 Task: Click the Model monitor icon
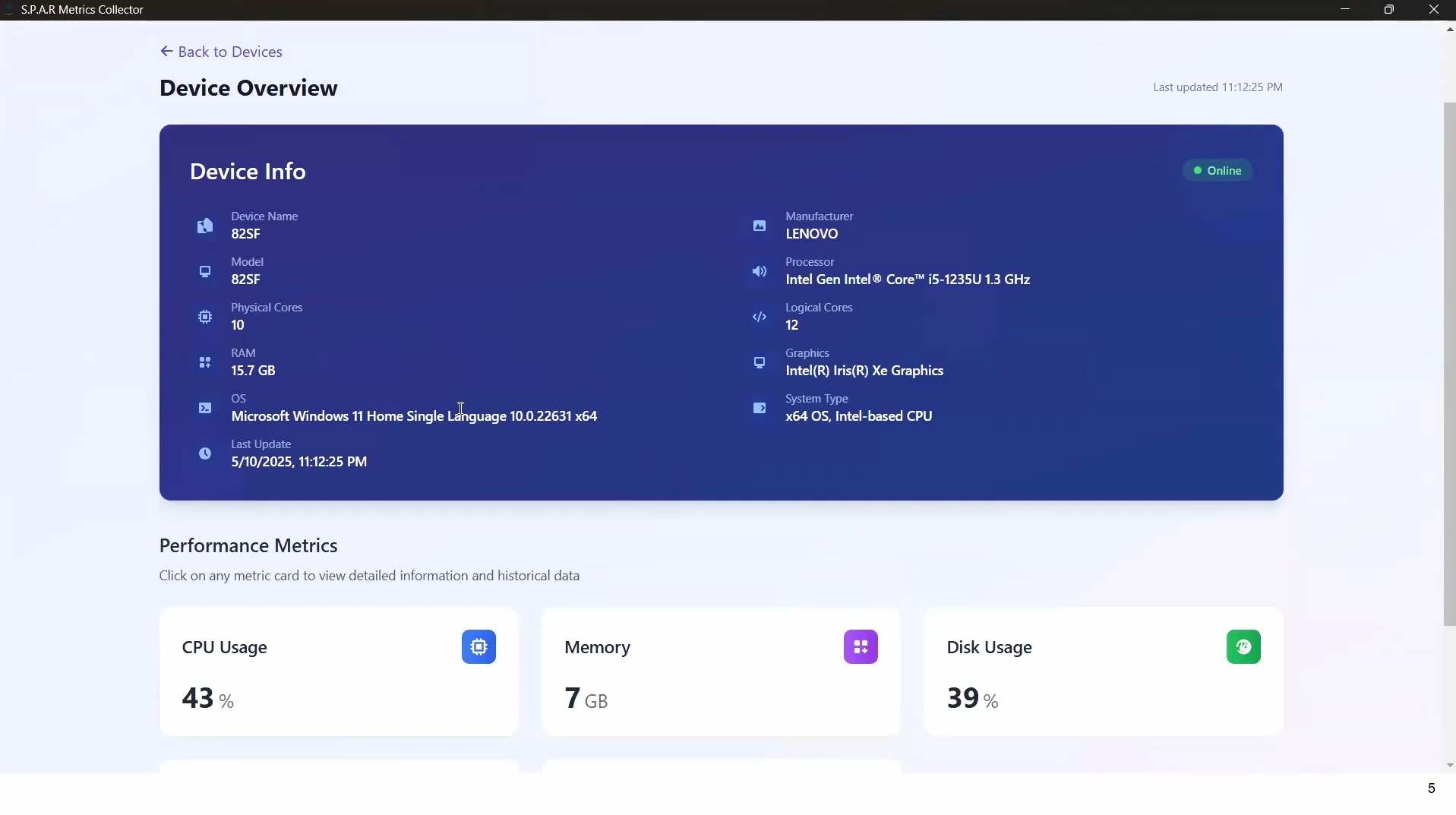point(205,271)
